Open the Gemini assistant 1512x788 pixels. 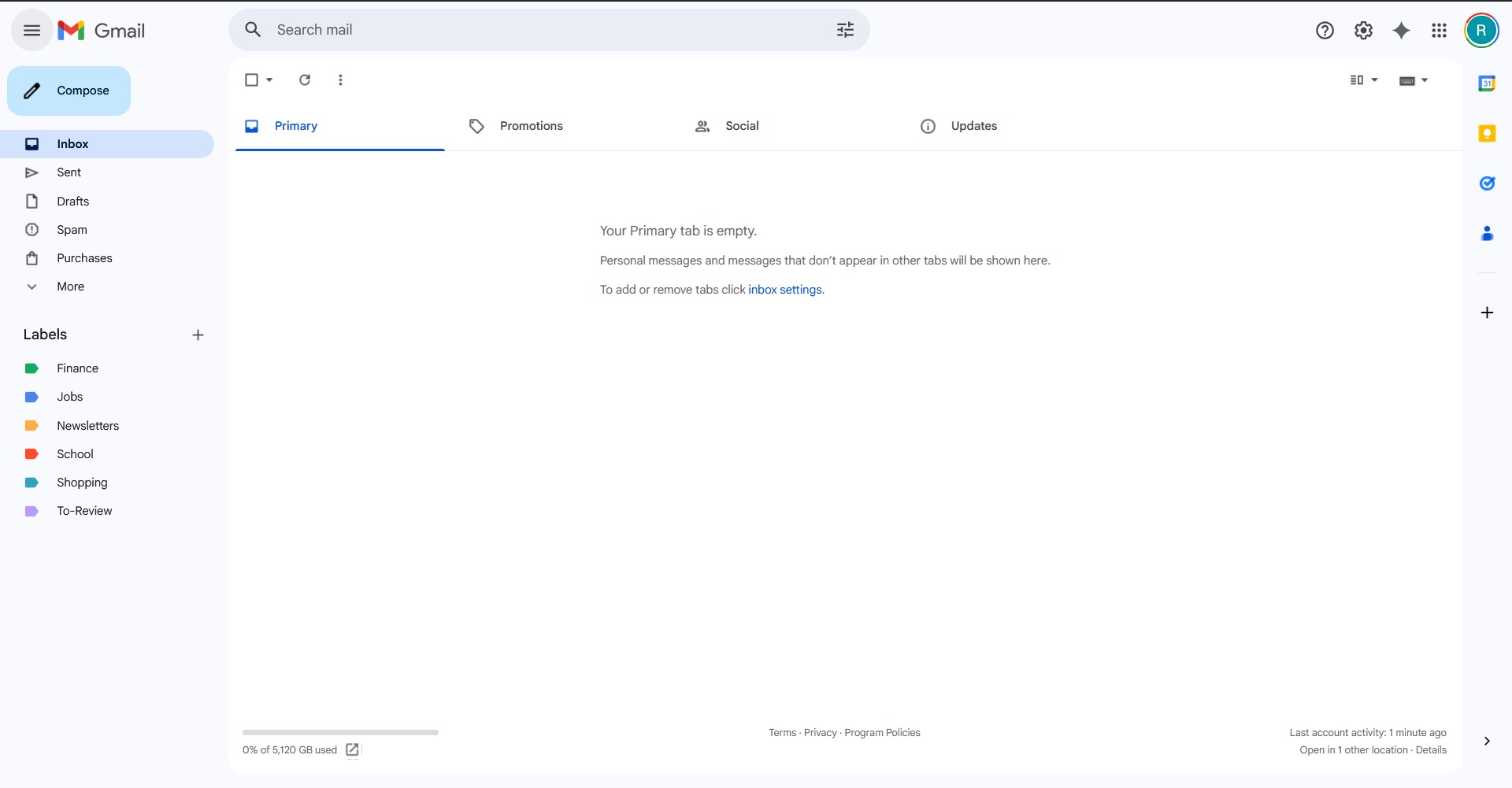(x=1402, y=30)
